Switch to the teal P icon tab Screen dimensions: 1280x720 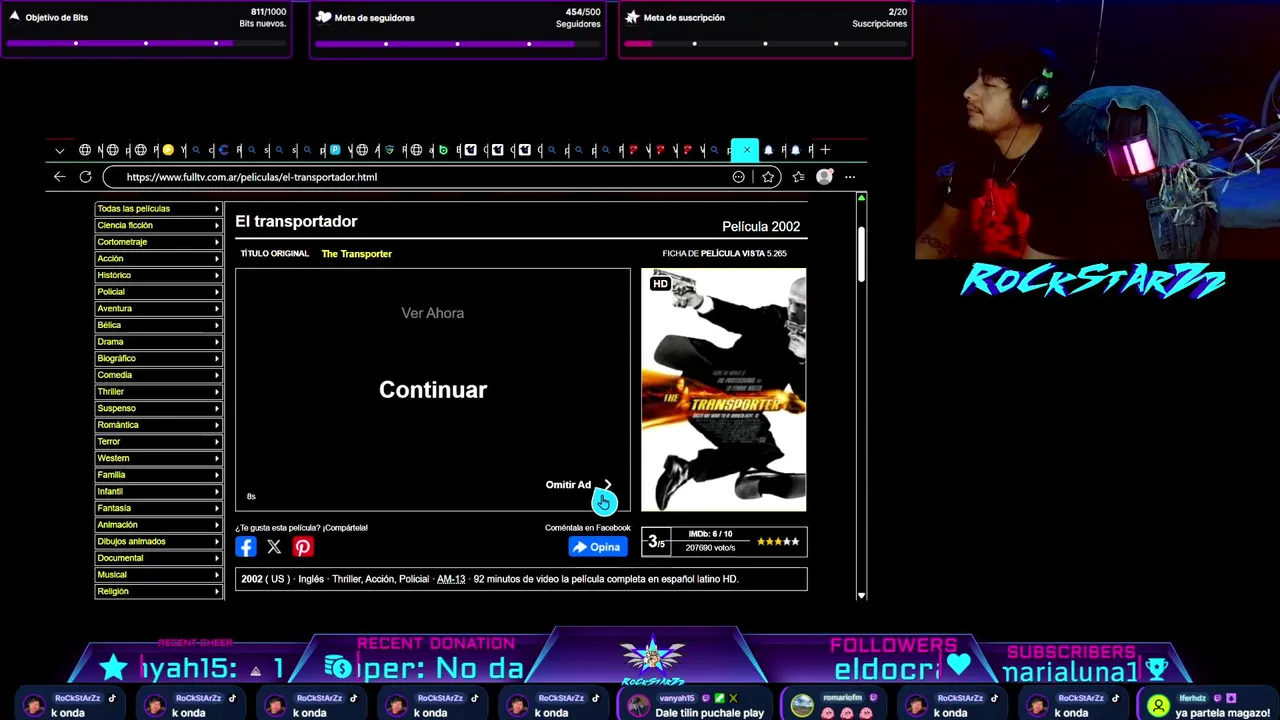[335, 150]
